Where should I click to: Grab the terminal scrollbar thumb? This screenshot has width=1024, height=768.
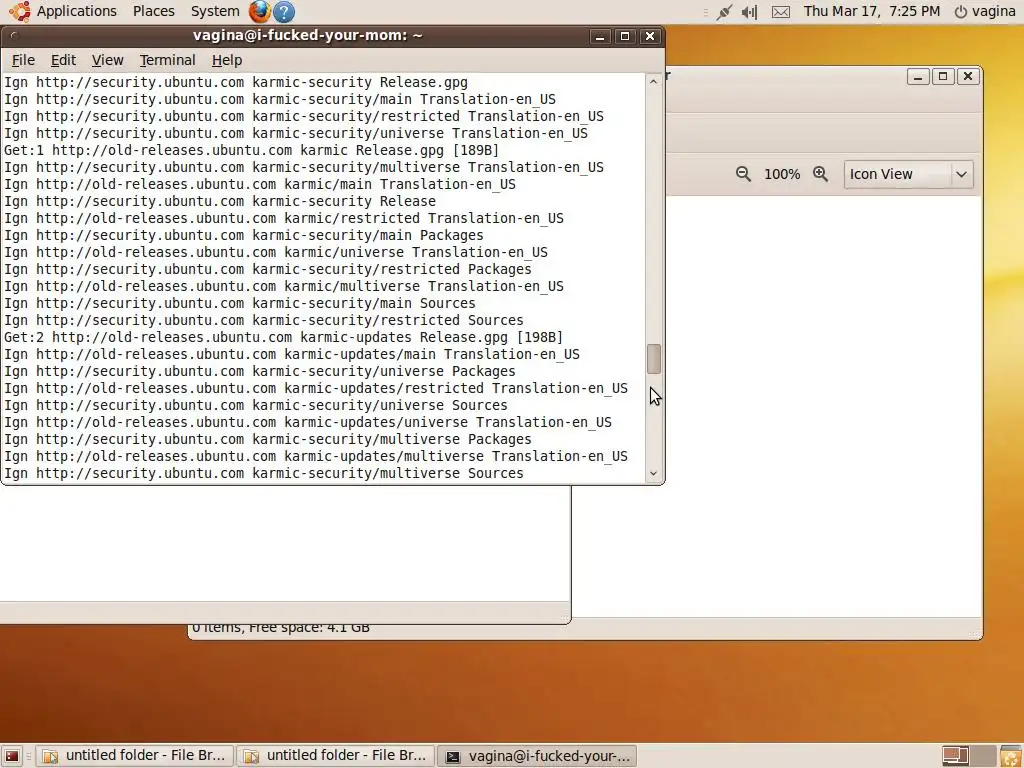(x=653, y=359)
